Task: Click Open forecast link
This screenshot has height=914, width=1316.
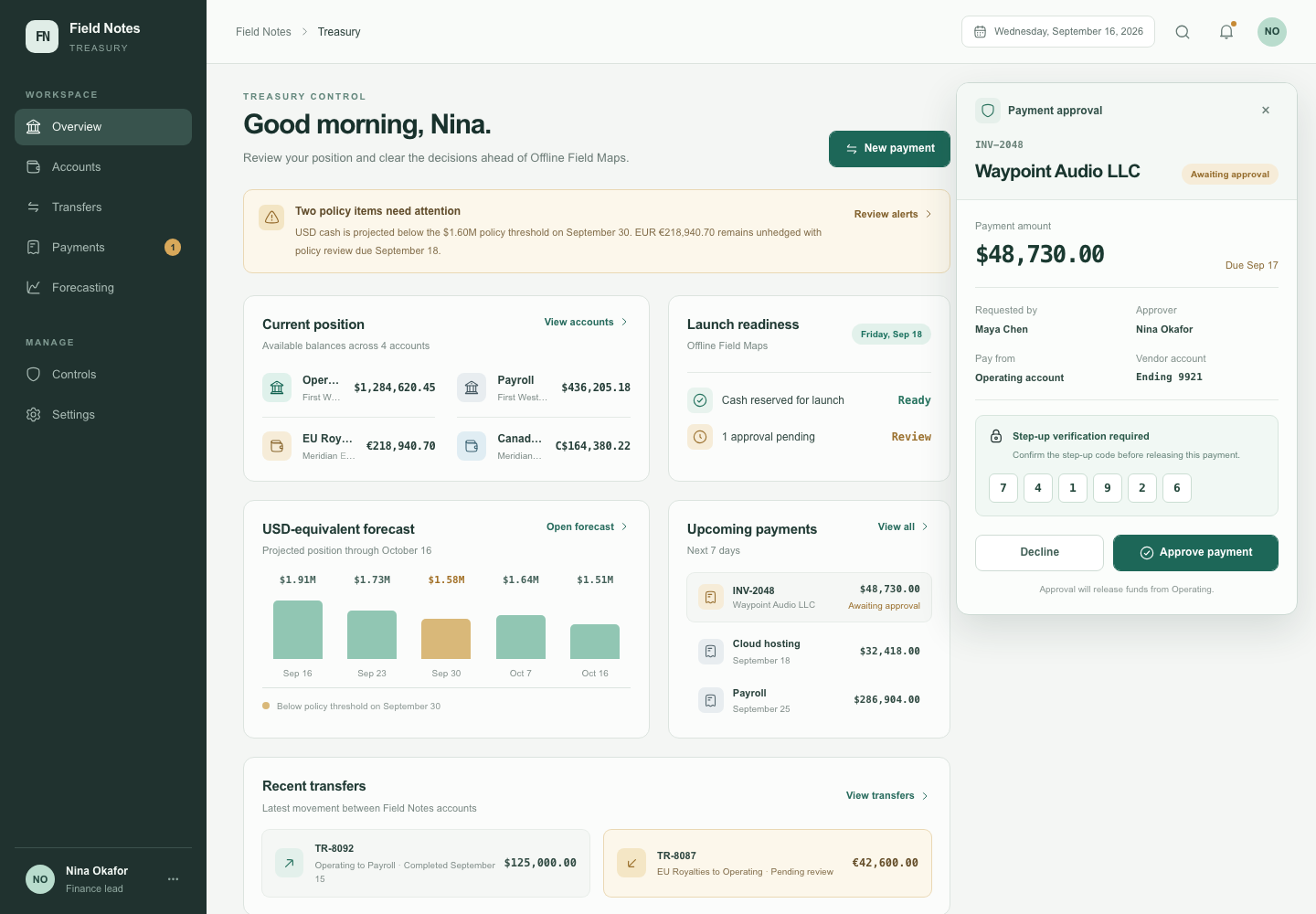Action: point(587,526)
